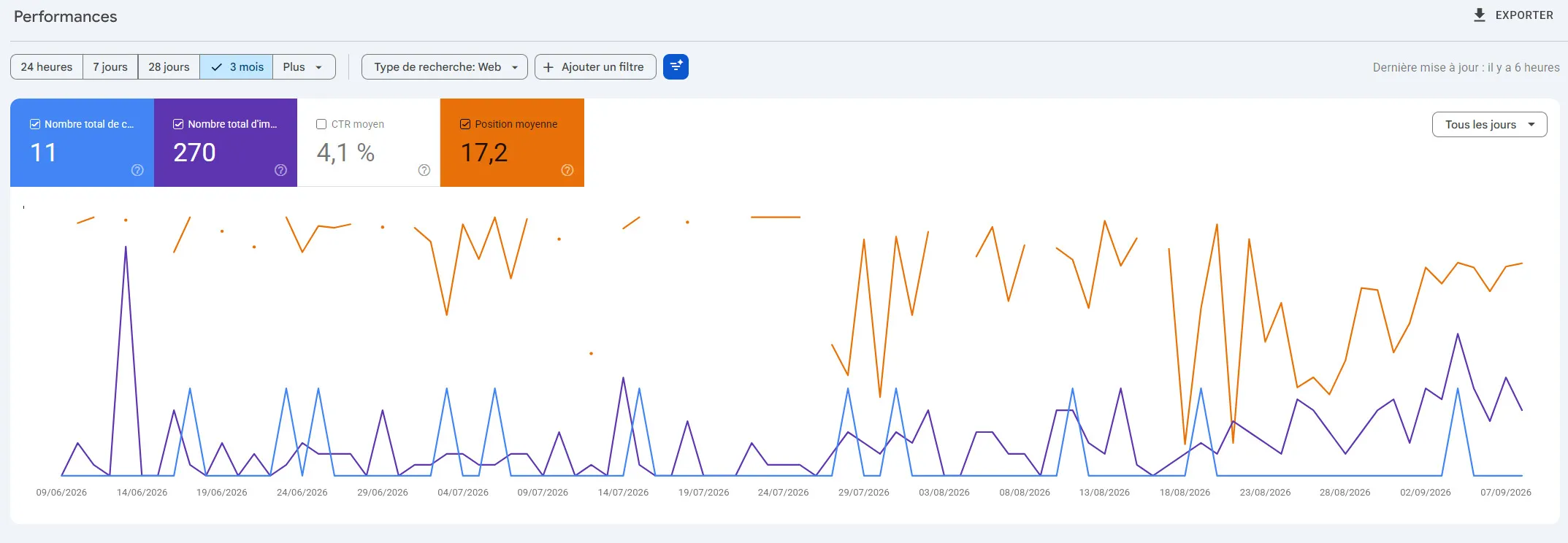Click the EXPORTER button
Screen dimensions: 1568x543
click(x=1513, y=15)
